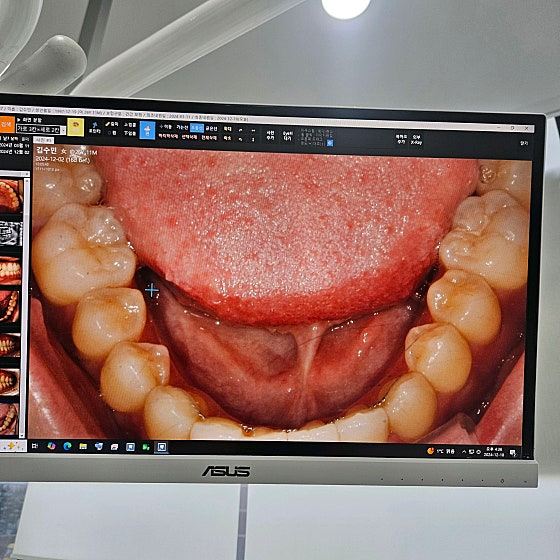Click the first red delete button
The image size is (560, 560).
(x=168, y=136)
